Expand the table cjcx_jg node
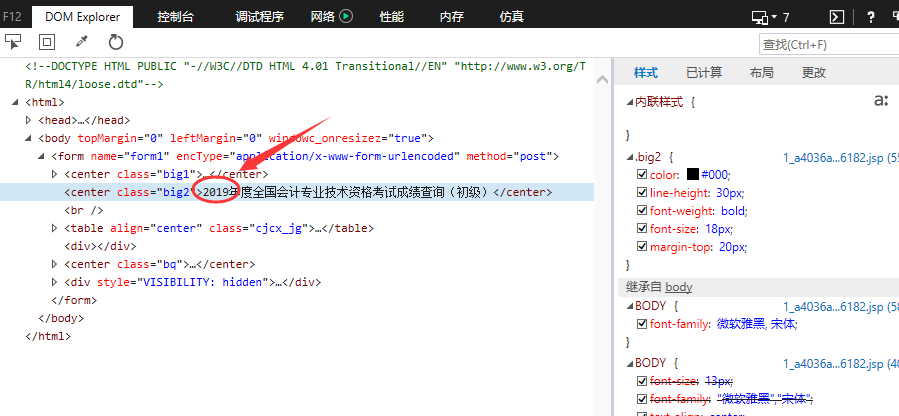Viewport: 899px width, 416px height. point(55,228)
